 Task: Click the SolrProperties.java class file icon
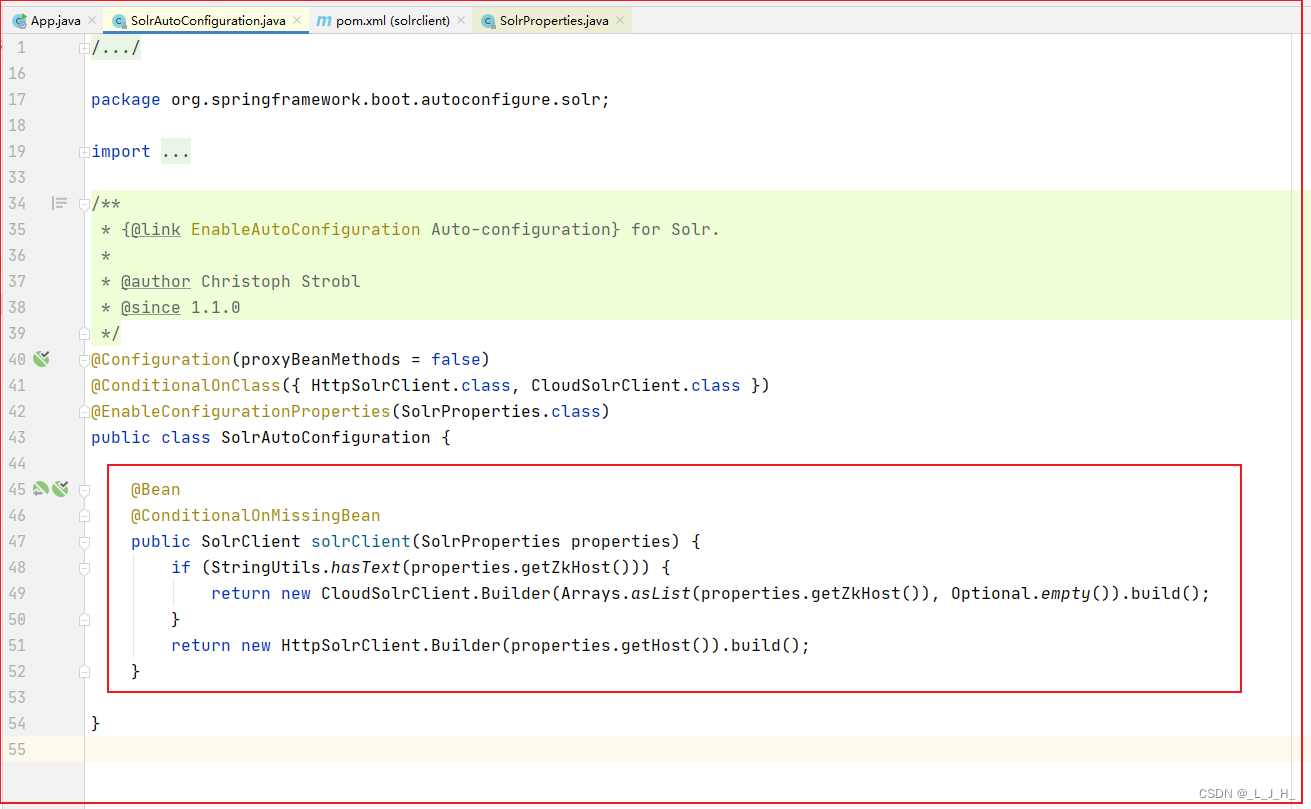coord(488,21)
